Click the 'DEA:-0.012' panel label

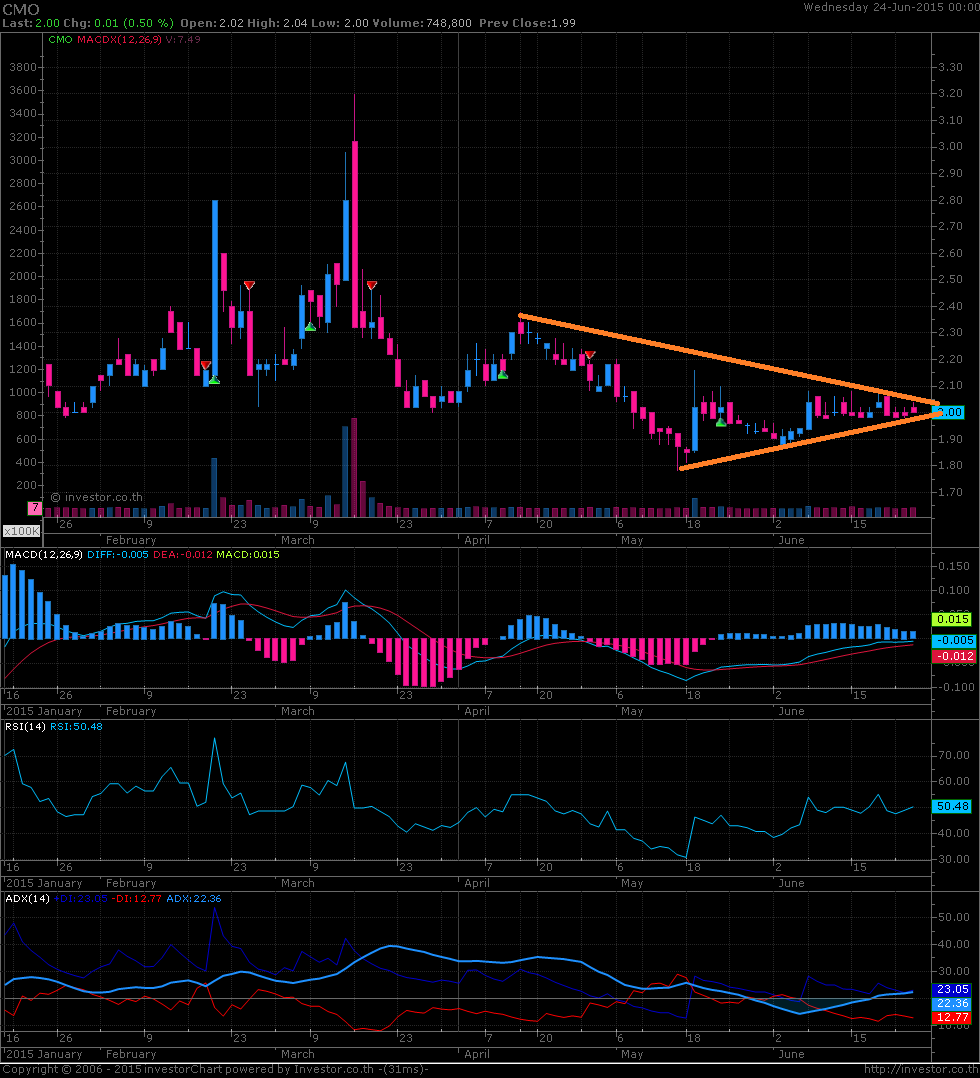point(182,554)
